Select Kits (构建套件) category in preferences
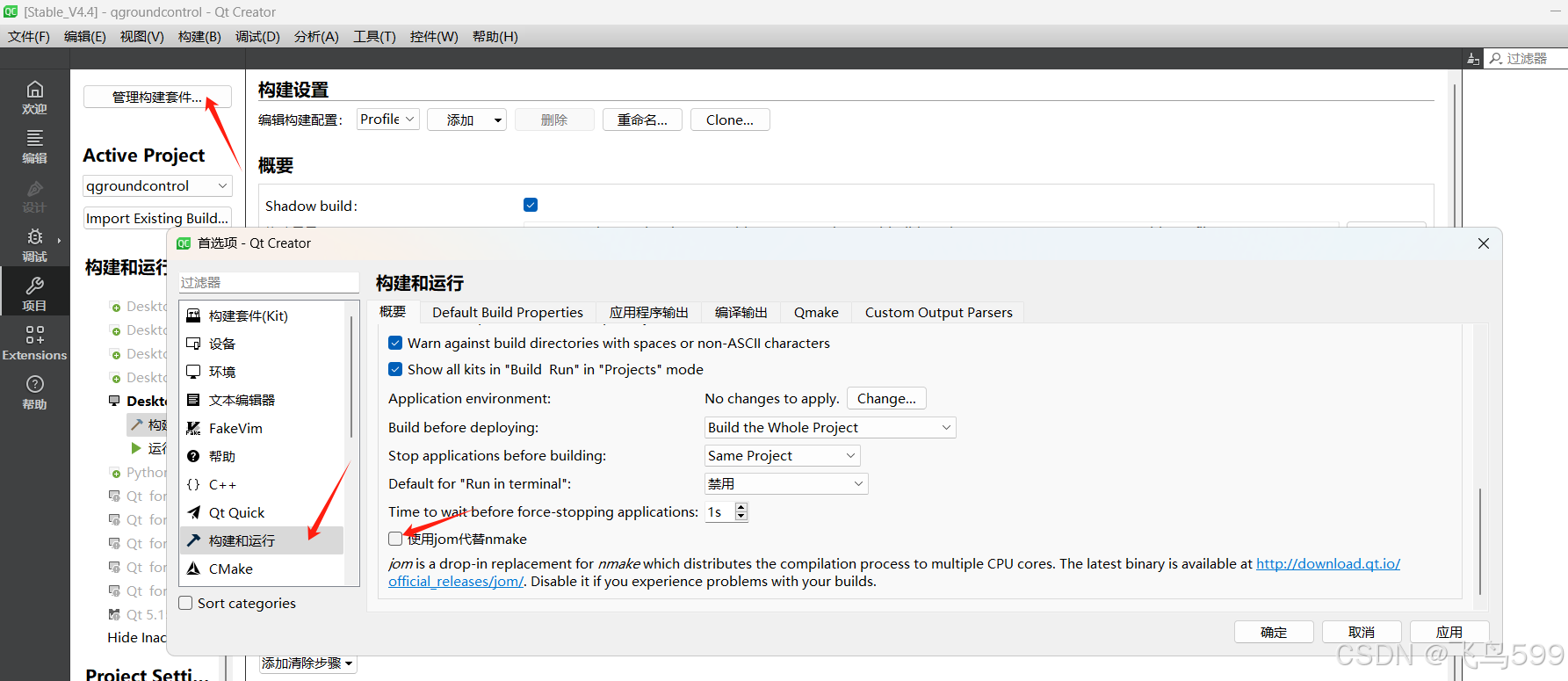Screen dimensions: 1568x681 [x=262, y=315]
